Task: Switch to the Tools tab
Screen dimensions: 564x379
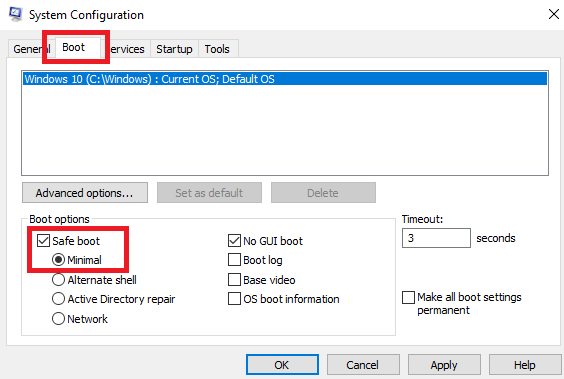Action: click(217, 49)
